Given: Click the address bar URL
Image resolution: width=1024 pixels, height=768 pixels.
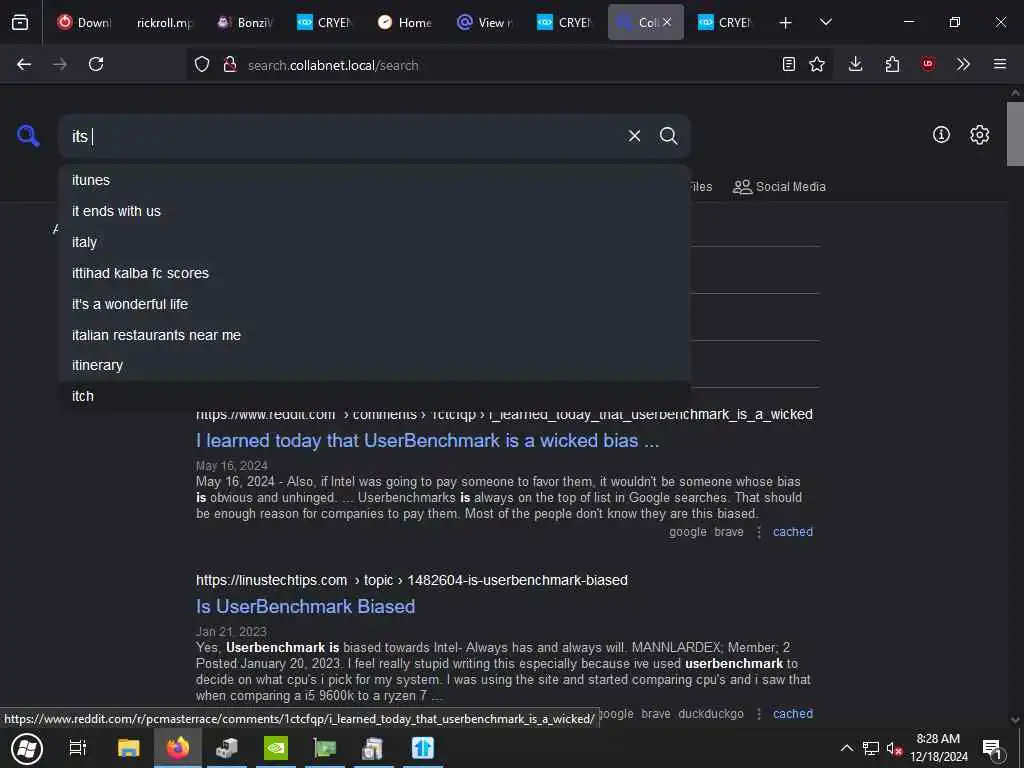Looking at the screenshot, I should 333,65.
